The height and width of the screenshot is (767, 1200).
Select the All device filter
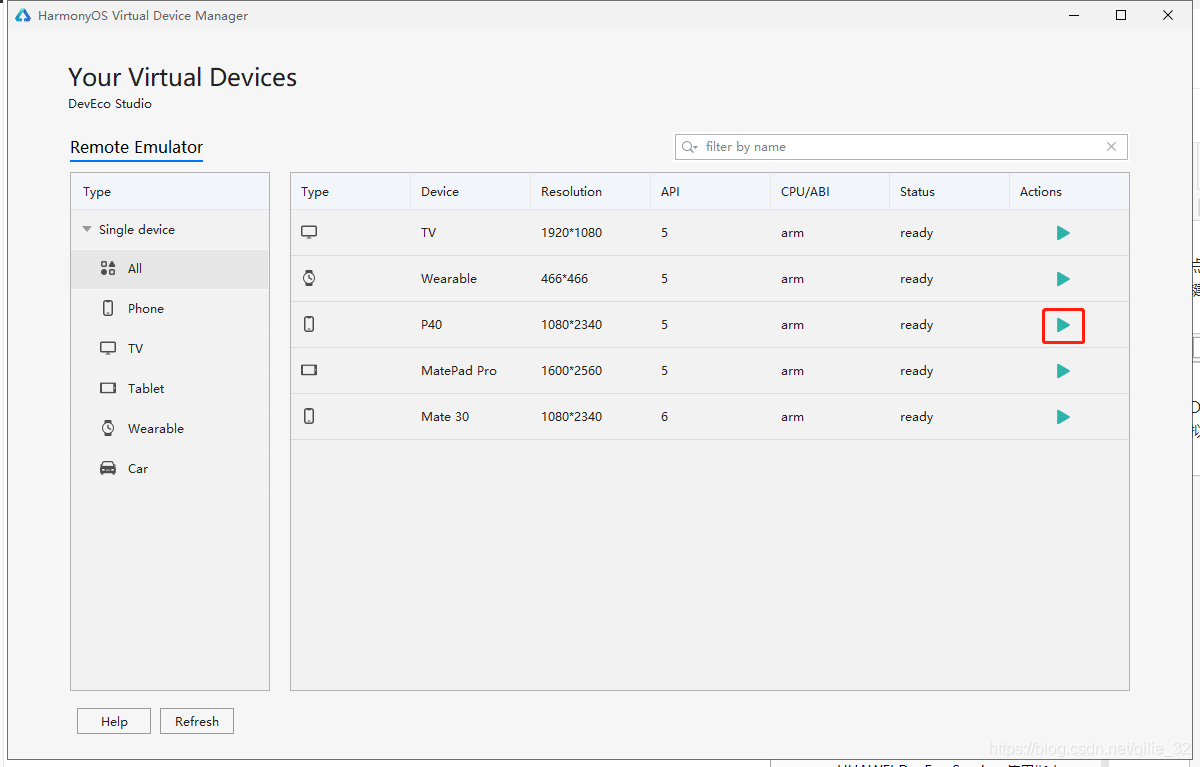[170, 269]
